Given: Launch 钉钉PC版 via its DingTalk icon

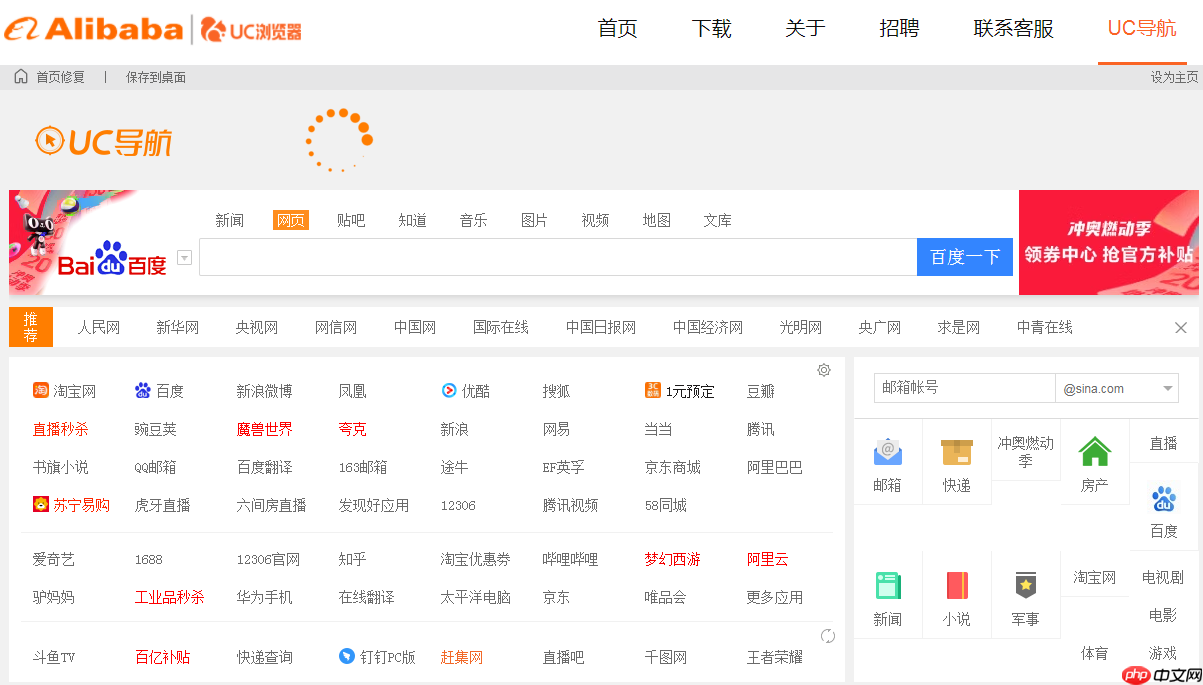Looking at the screenshot, I should coord(344,657).
